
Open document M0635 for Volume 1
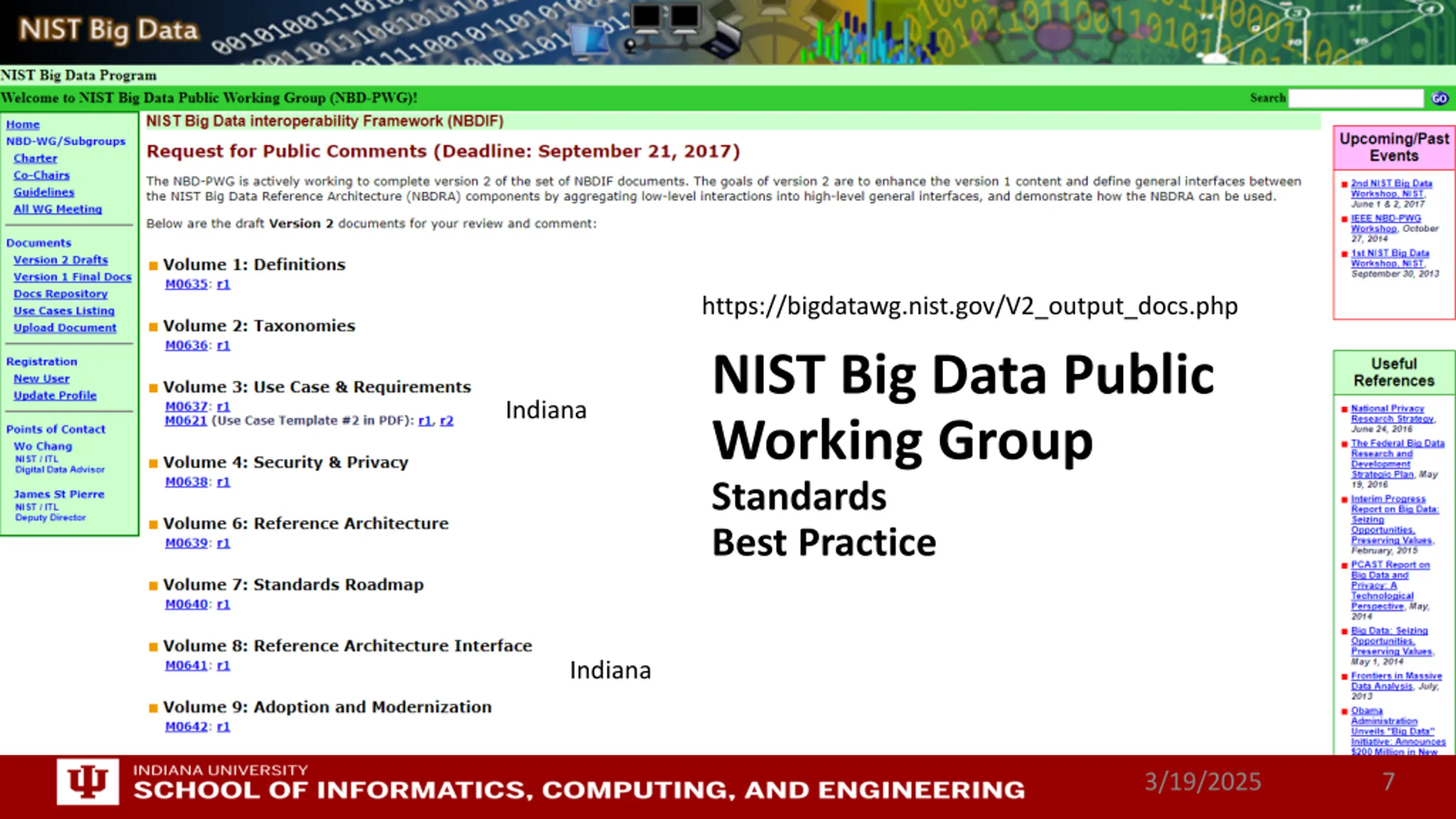click(187, 284)
